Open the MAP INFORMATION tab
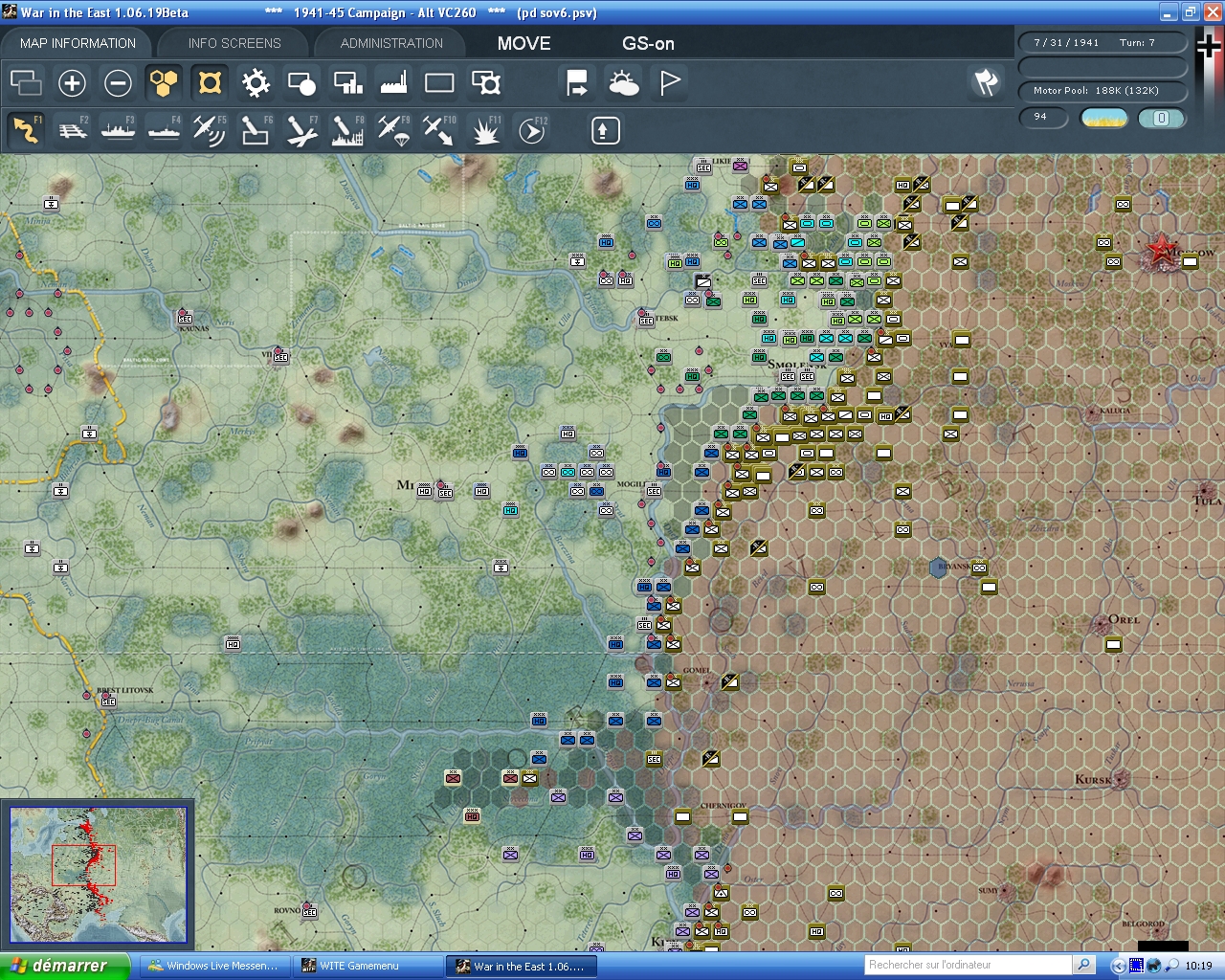The image size is (1225, 980). (78, 43)
